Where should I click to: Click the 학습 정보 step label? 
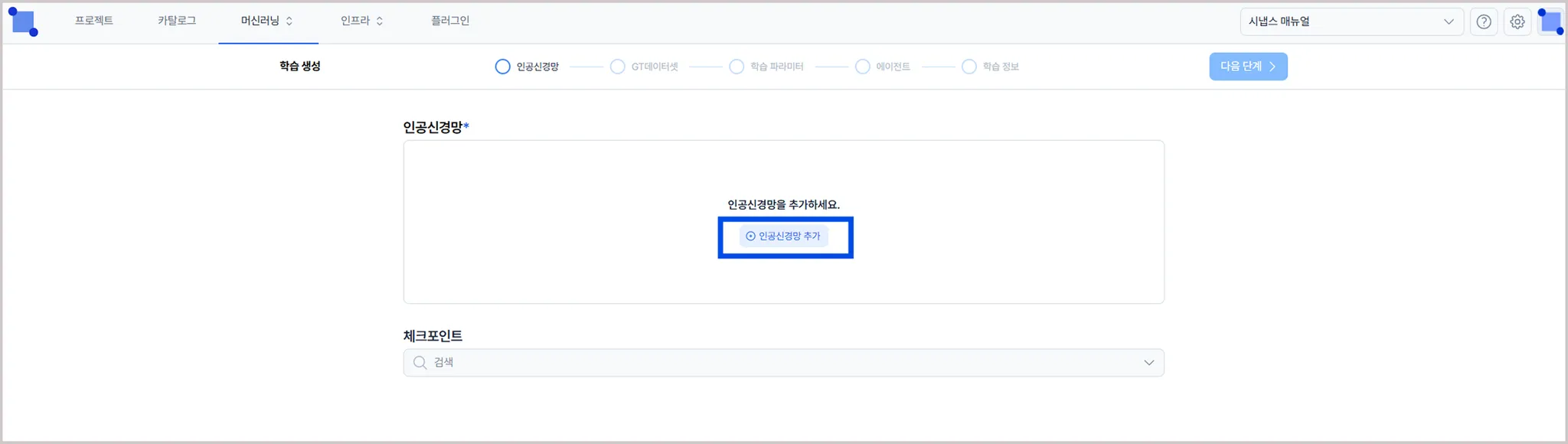coord(1001,67)
